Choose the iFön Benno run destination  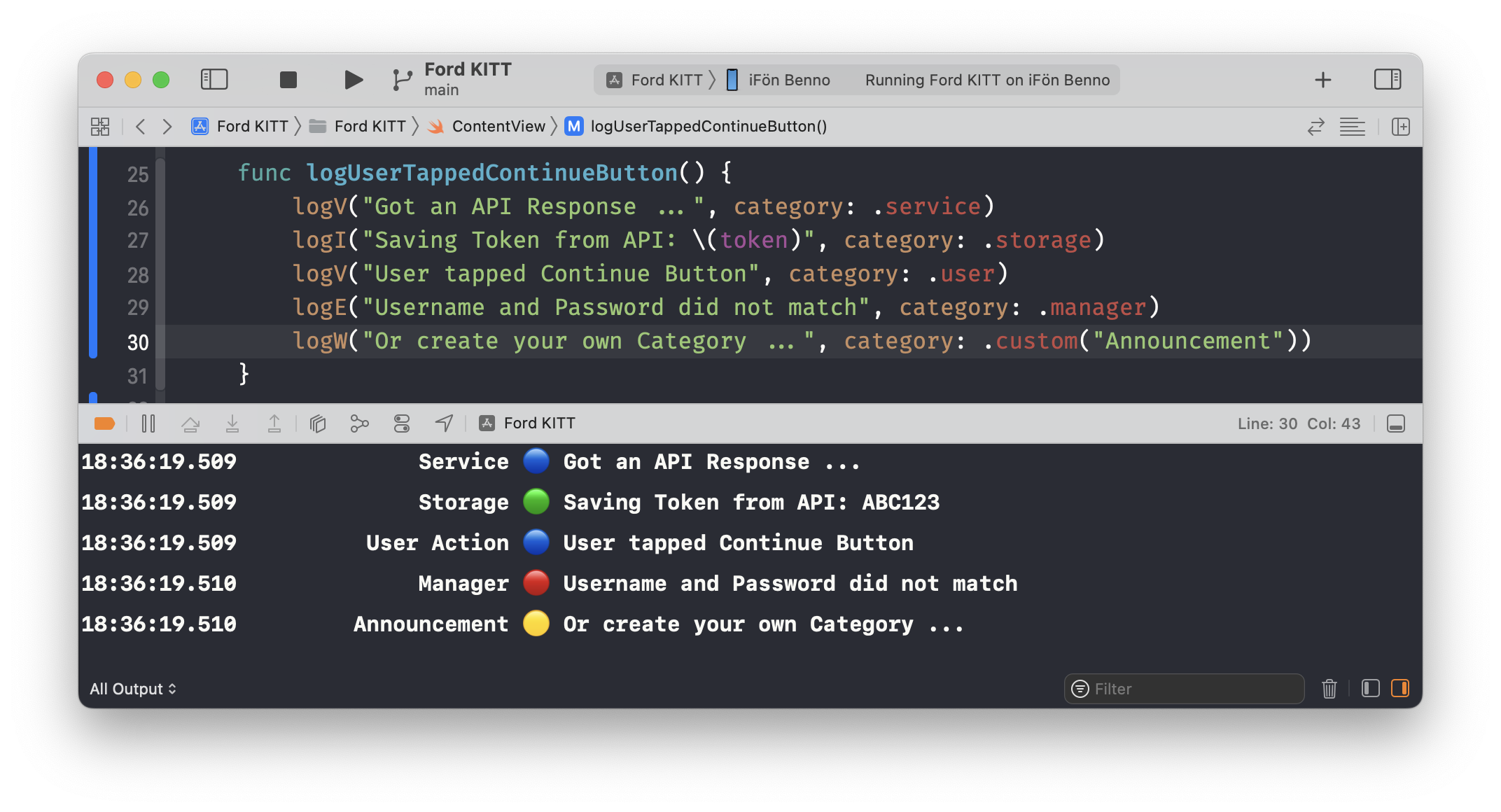[778, 80]
